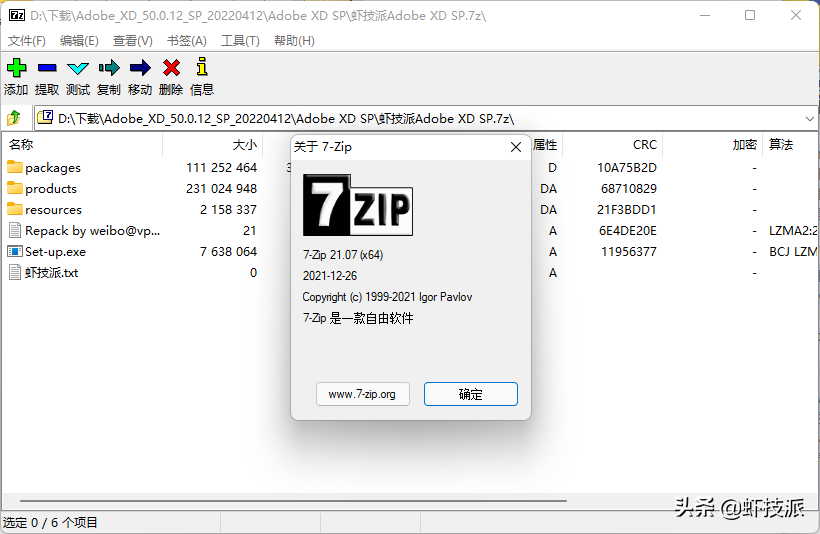The height and width of the screenshot is (534, 820).
Task: Select the Set-up.exe file name
Action: coord(55,252)
